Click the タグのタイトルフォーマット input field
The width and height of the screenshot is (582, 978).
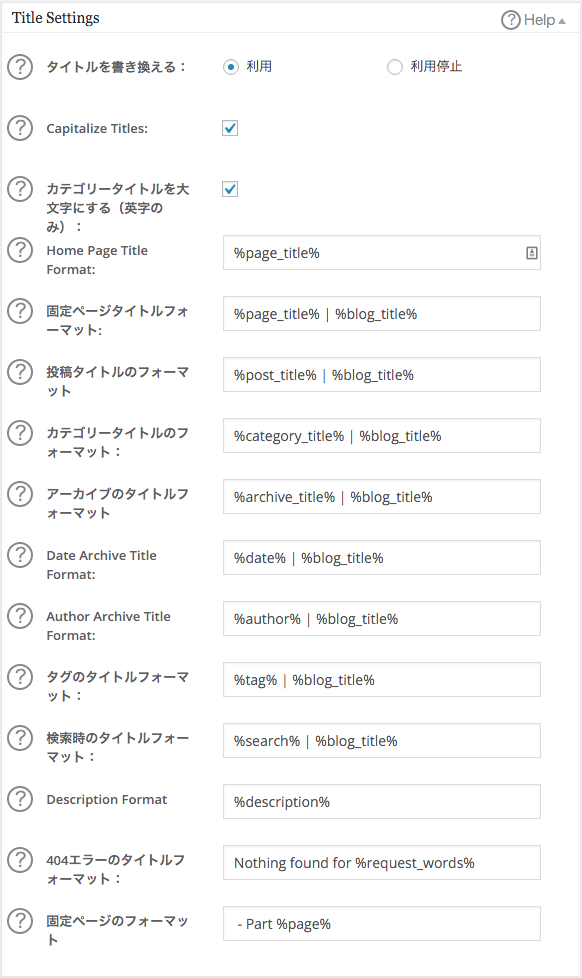click(380, 679)
